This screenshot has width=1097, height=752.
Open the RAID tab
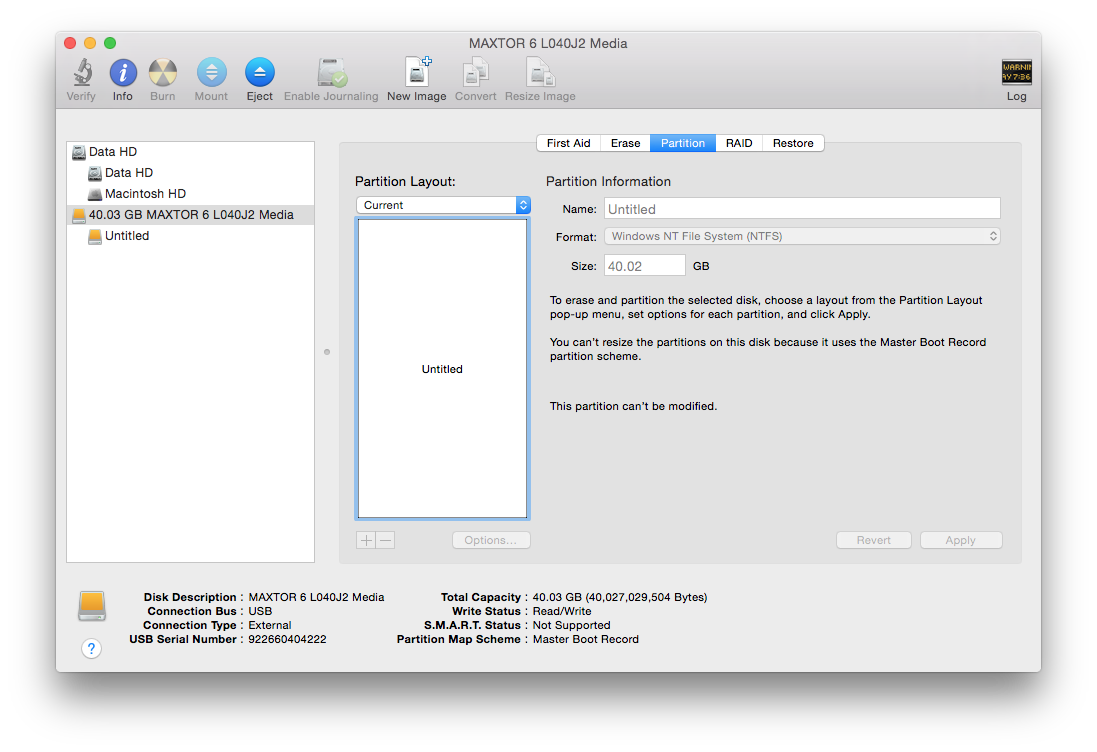pos(739,143)
